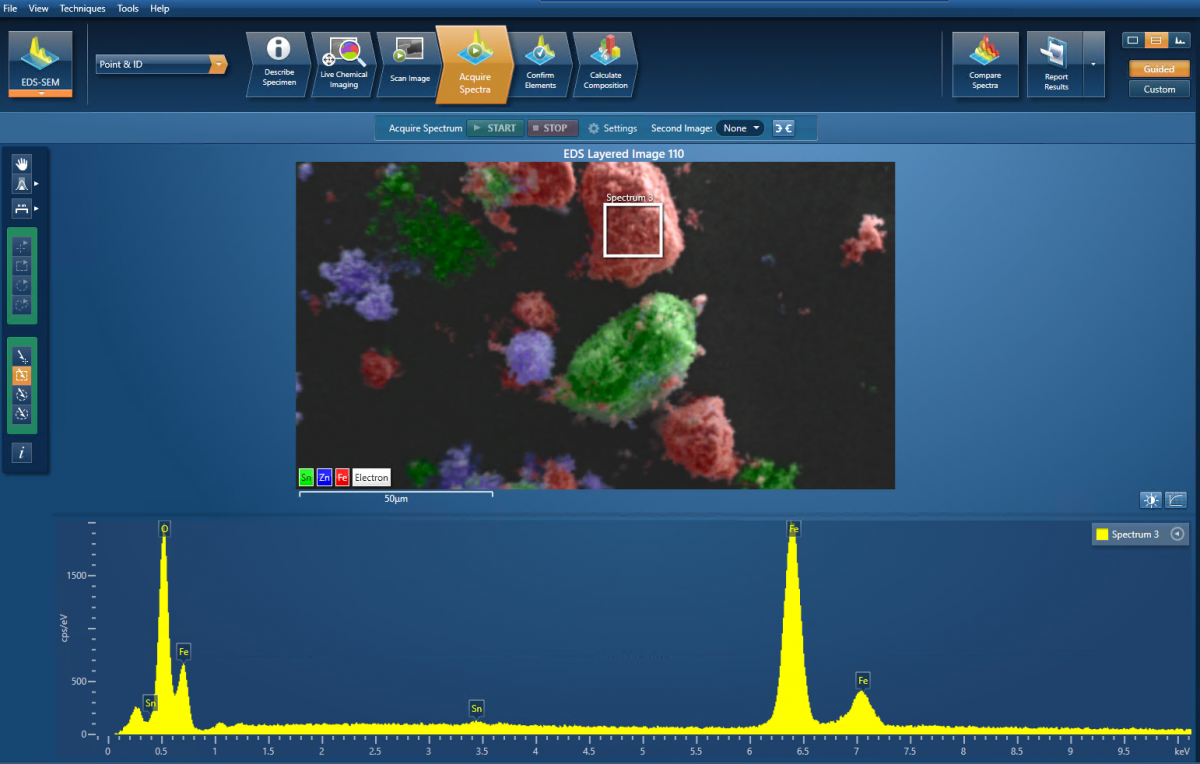Toggle the Zn element map overlay
The width and height of the screenshot is (1200, 764).
click(324, 477)
